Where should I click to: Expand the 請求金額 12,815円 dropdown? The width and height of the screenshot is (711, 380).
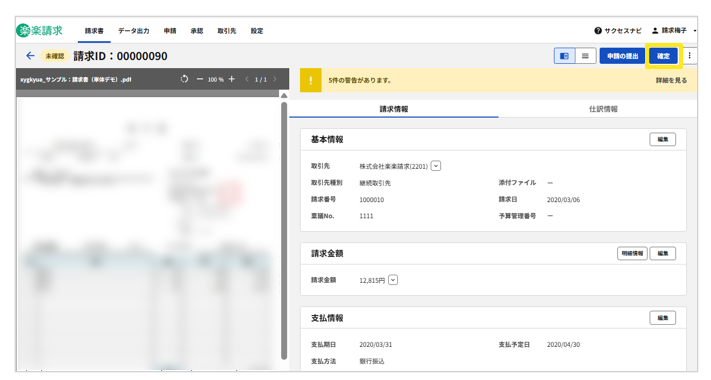393,280
